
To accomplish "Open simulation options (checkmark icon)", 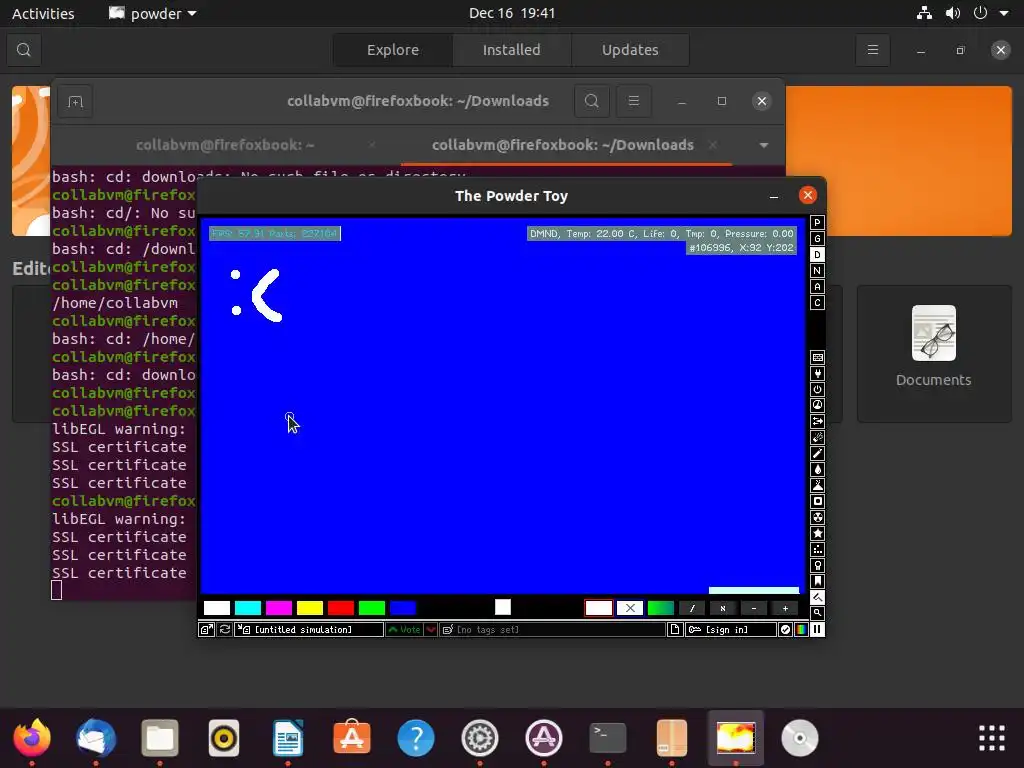I will 785,630.
